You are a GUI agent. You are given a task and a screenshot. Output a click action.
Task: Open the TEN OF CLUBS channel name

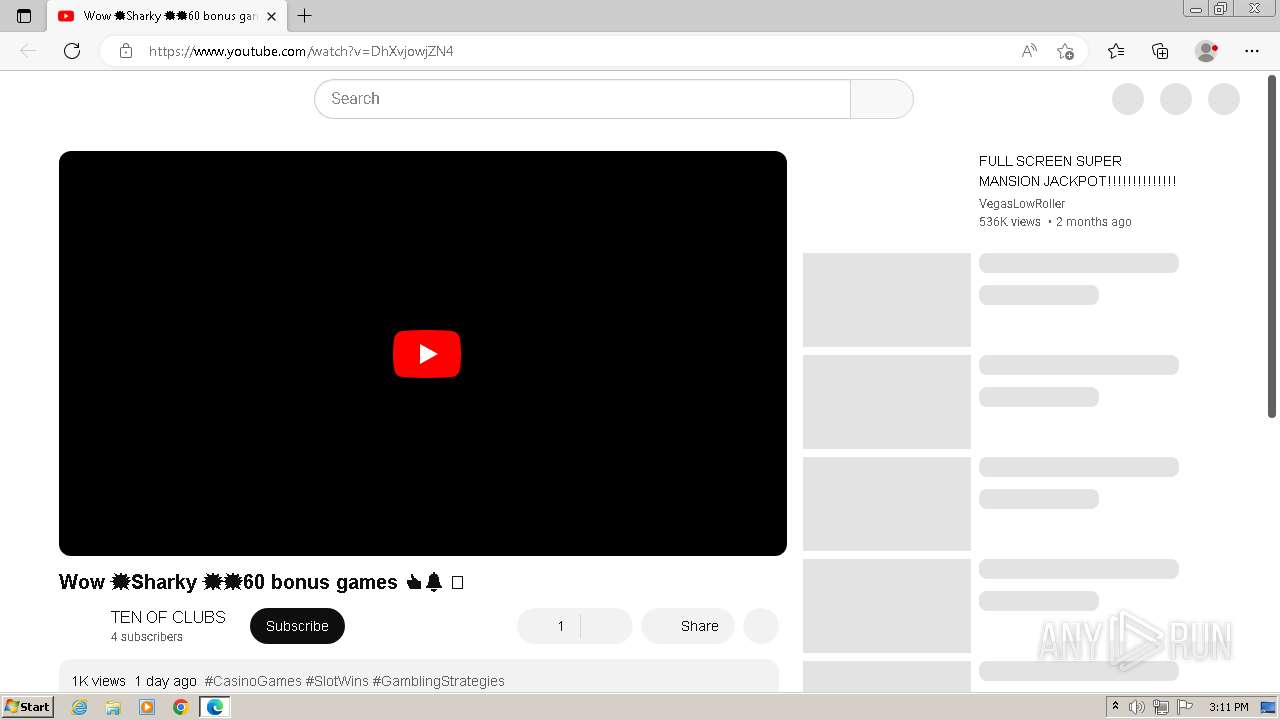(x=168, y=617)
